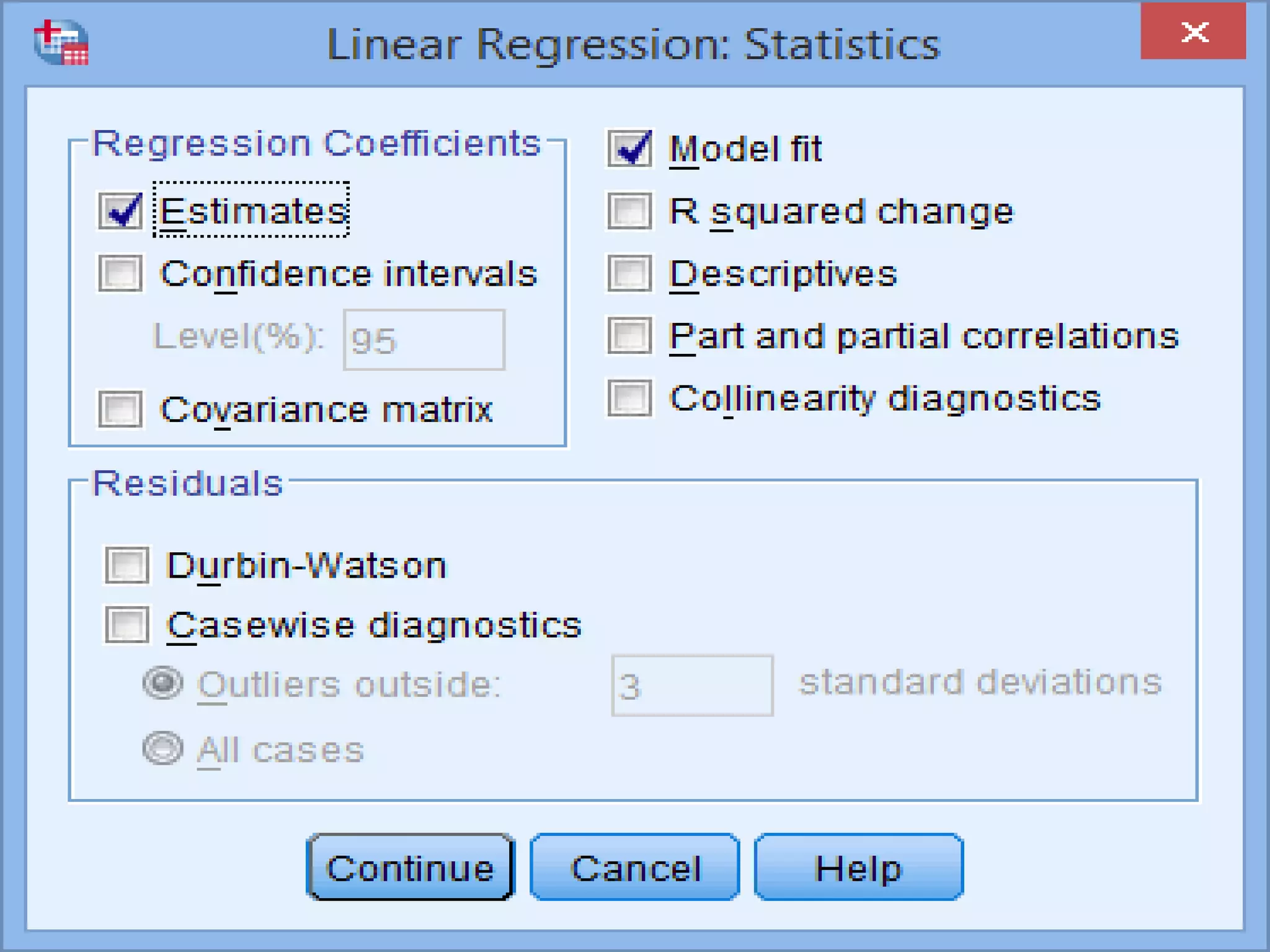Click the standard deviations number field

692,685
